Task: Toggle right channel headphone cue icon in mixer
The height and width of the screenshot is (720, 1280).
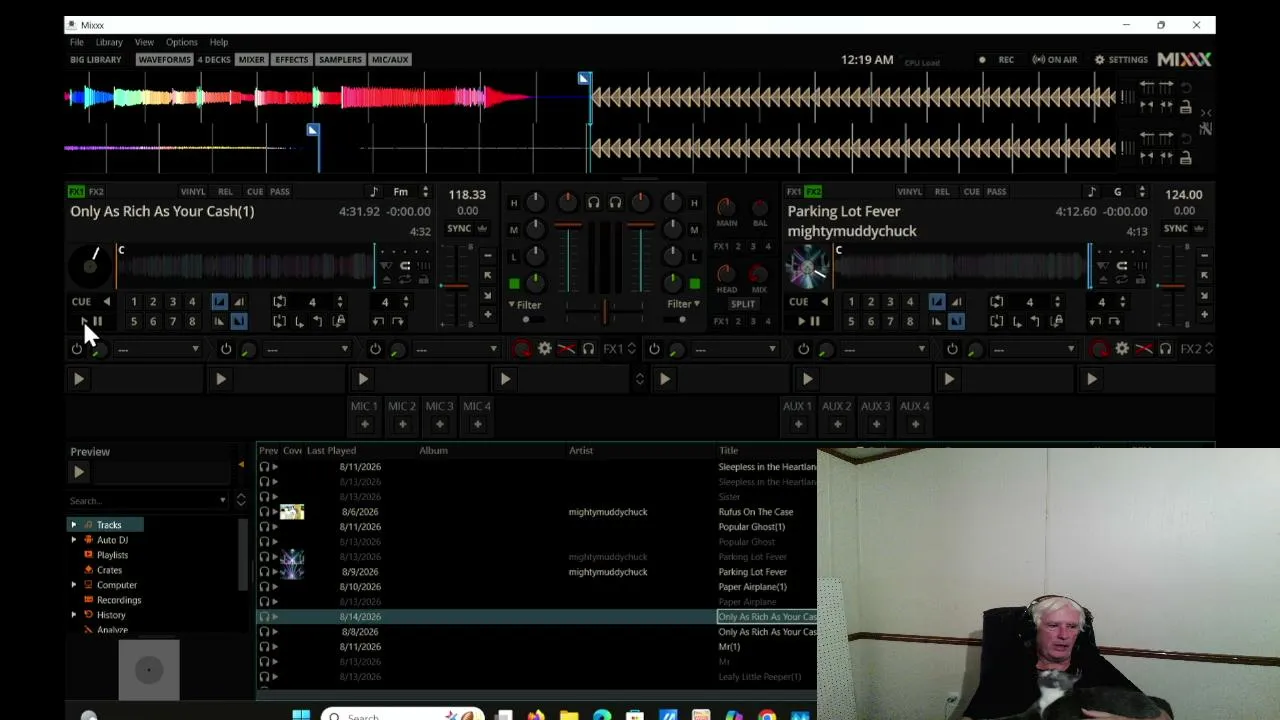Action: click(x=615, y=203)
